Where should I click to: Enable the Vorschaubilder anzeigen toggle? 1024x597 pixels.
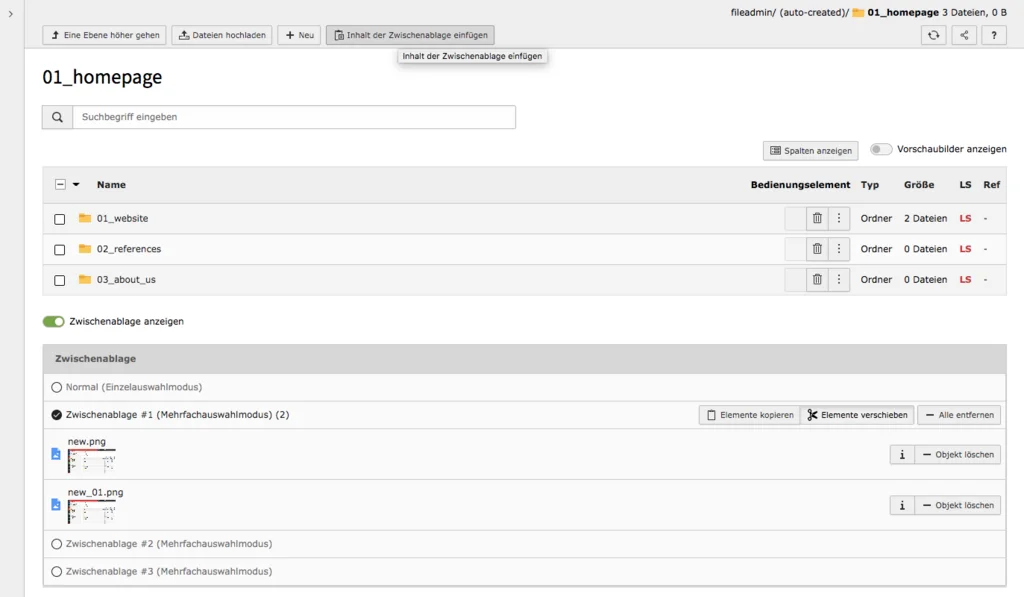881,148
